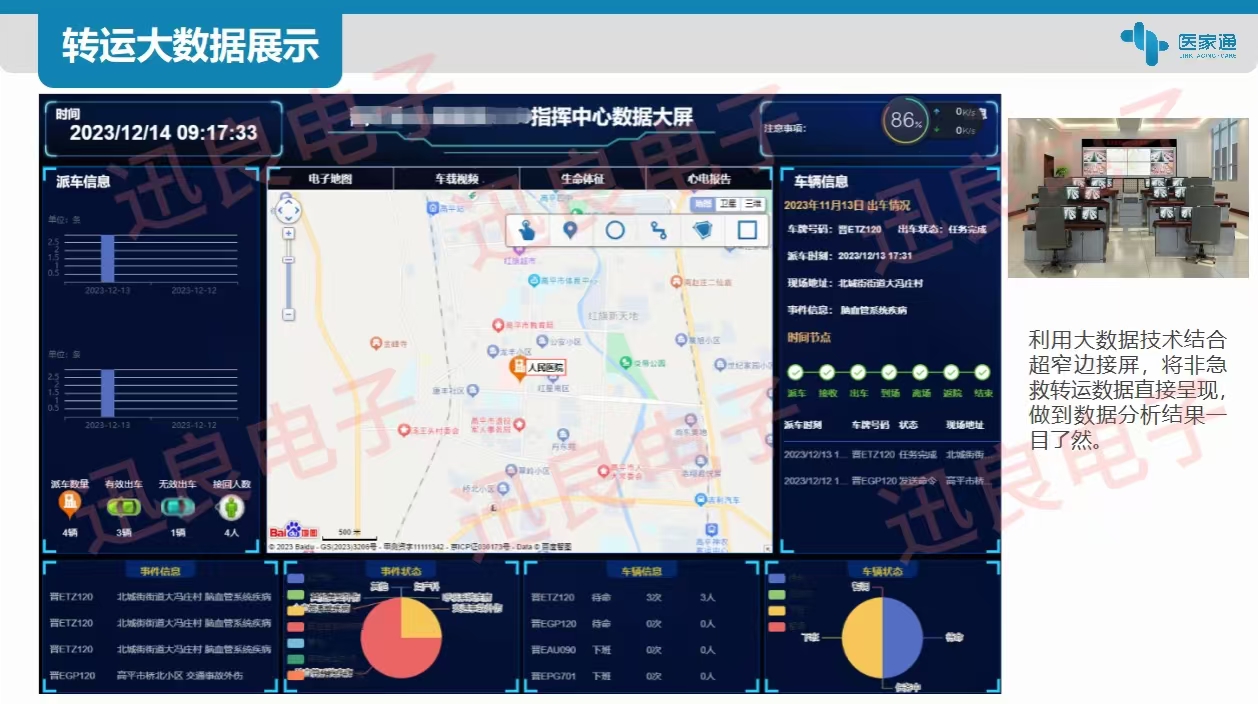The image size is (1258, 704).
Task: Click the map pan direction control
Action: (287, 210)
